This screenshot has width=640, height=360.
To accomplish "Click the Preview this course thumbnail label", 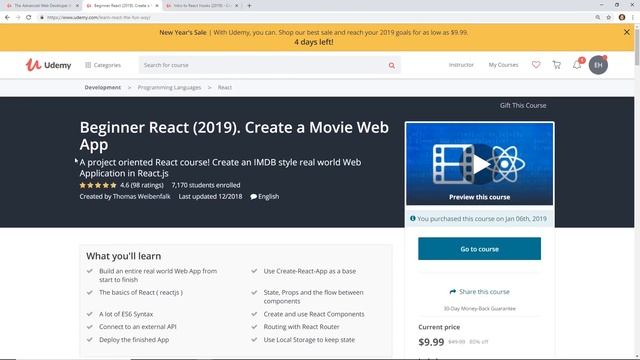I will (480, 197).
